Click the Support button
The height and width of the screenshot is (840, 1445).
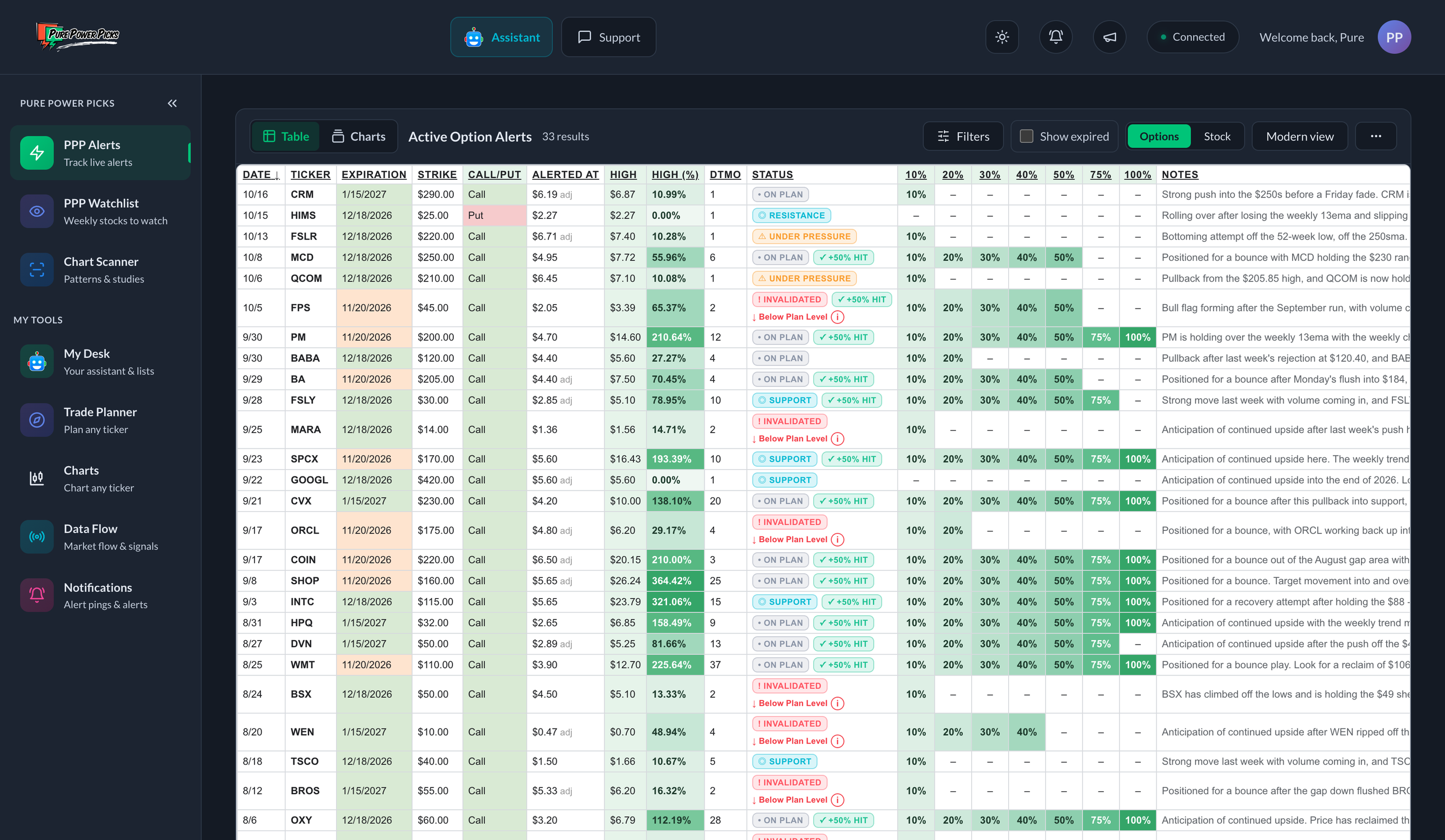[x=608, y=38]
